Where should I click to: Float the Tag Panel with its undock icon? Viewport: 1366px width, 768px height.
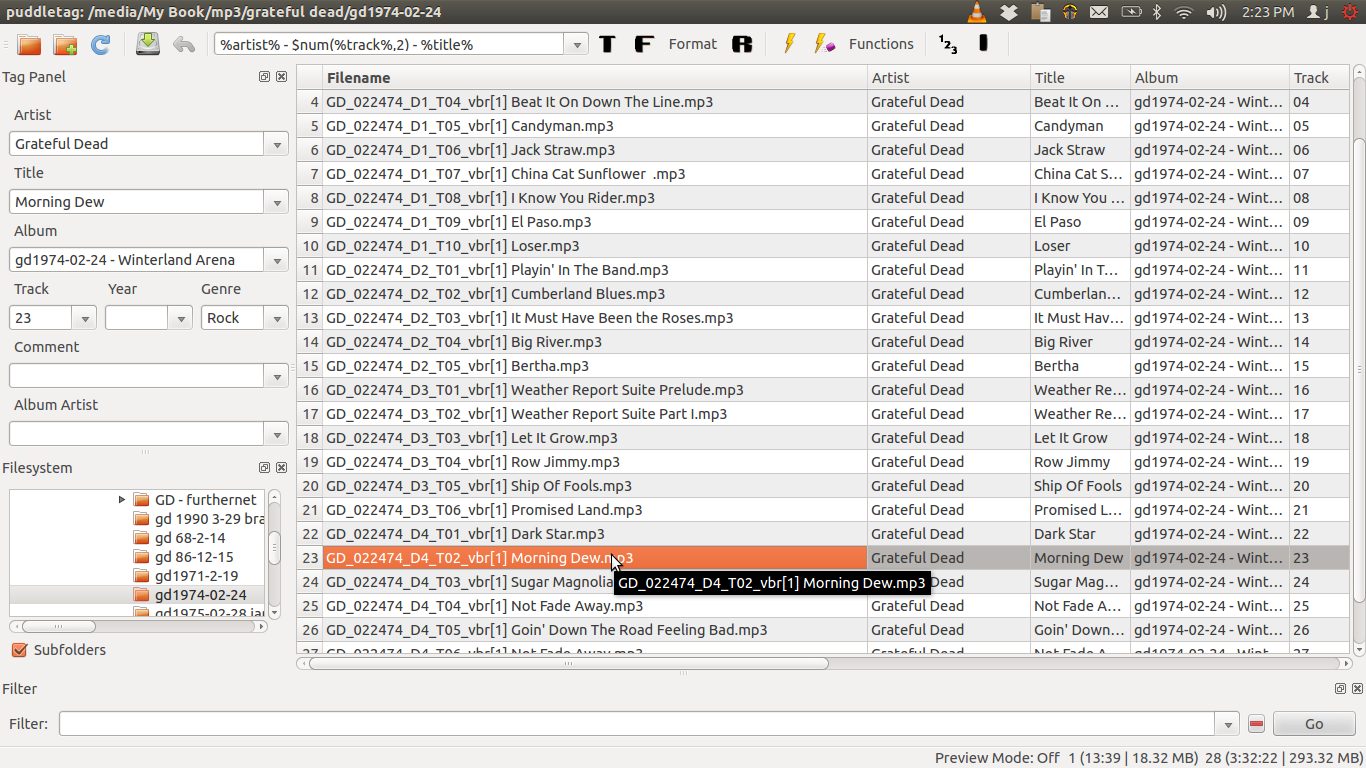coord(264,77)
